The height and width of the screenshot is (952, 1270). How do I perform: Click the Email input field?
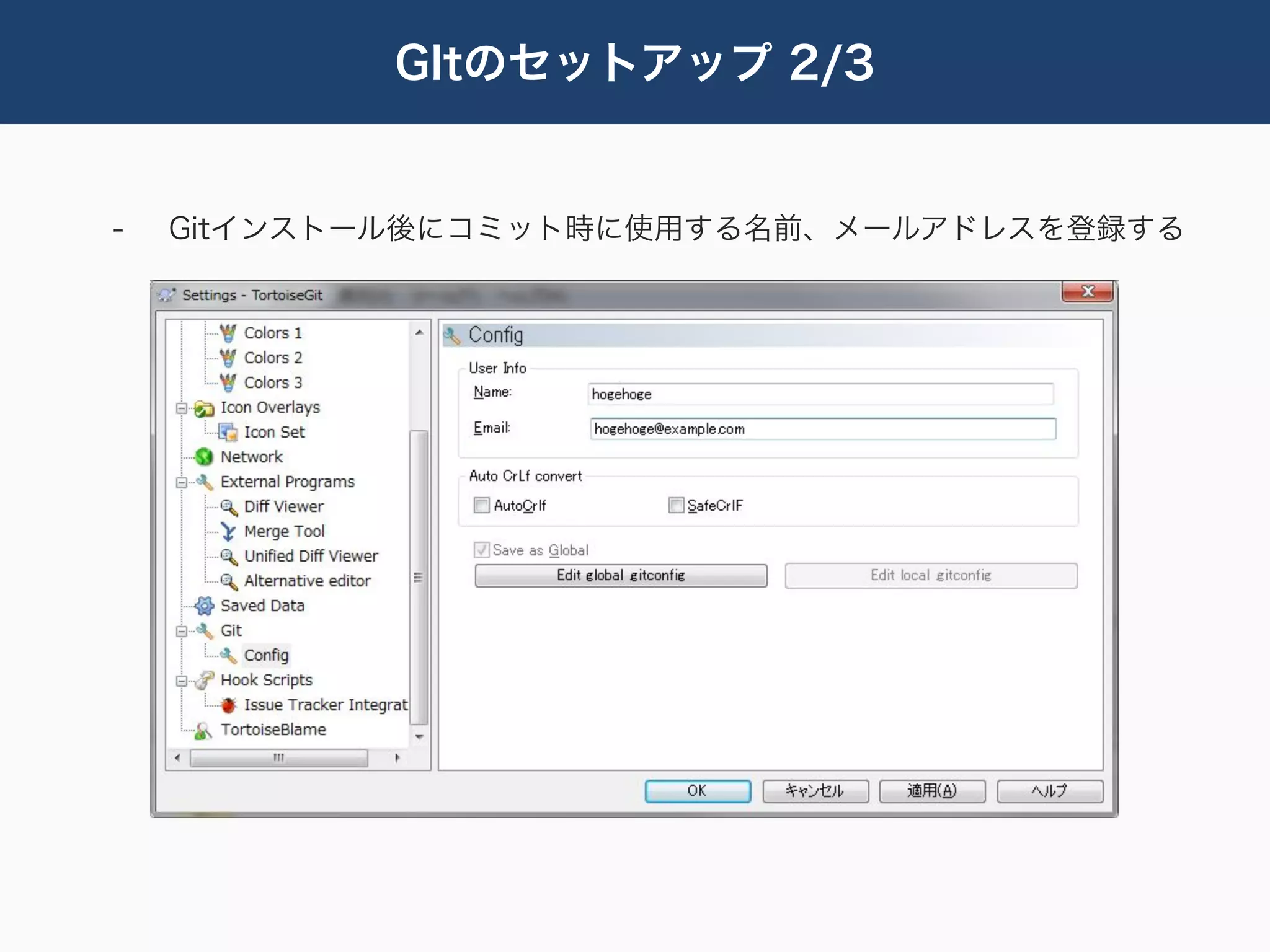click(x=823, y=429)
